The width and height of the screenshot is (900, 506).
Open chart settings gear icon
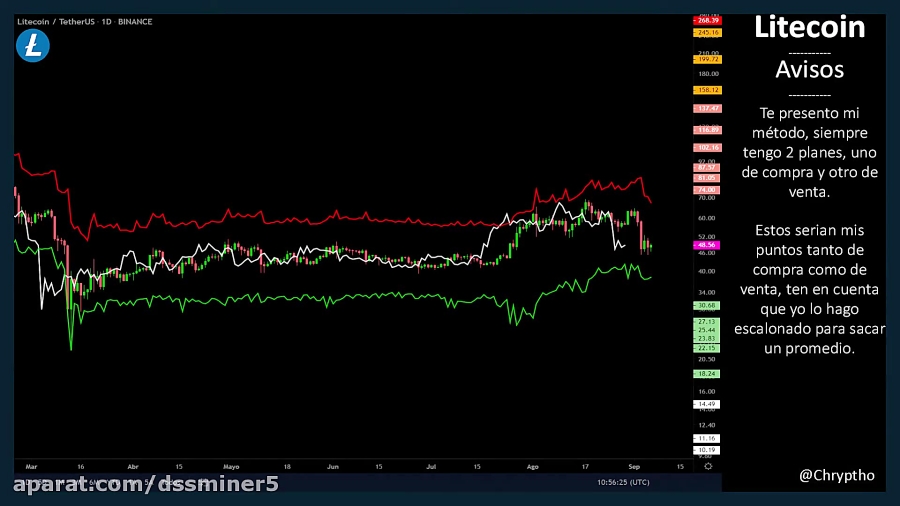pyautogui.click(x=708, y=466)
